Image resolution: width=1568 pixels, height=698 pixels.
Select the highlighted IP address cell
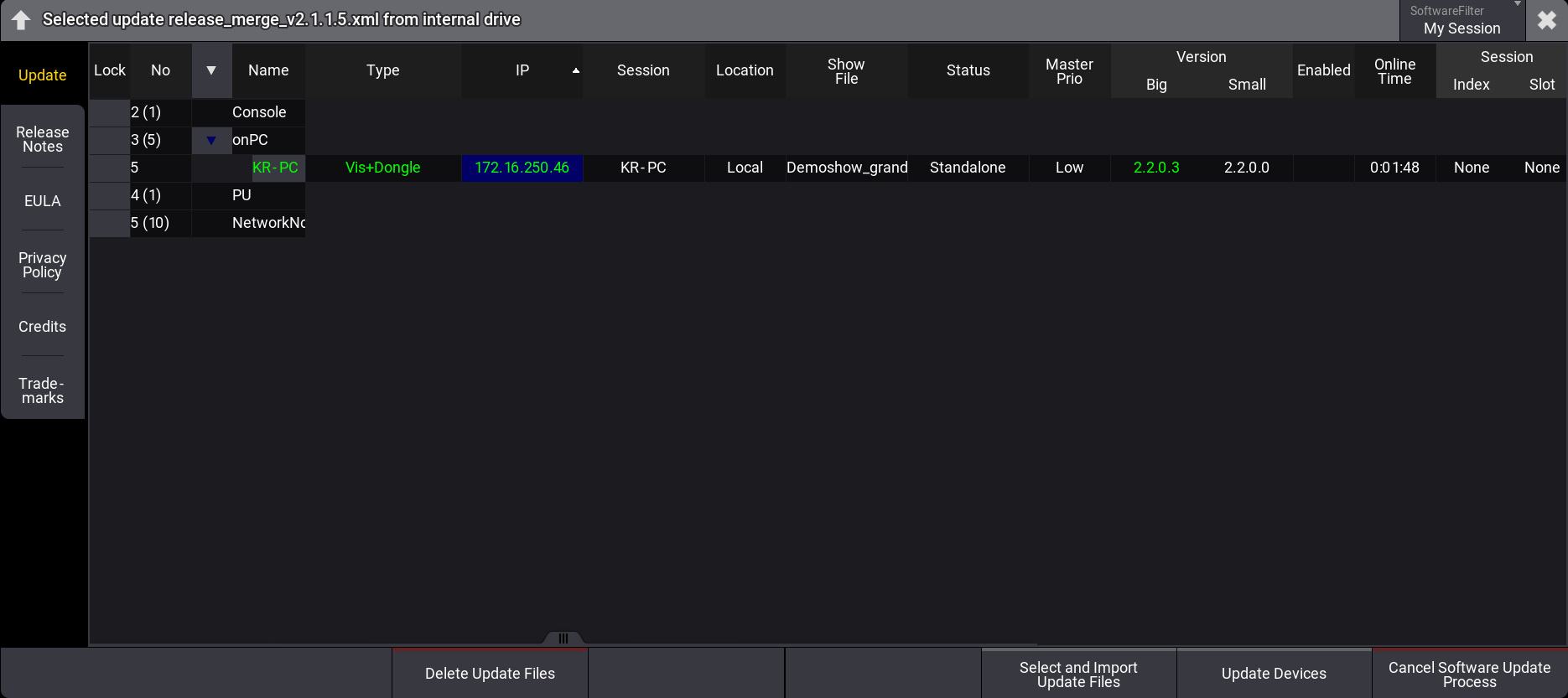pos(522,168)
